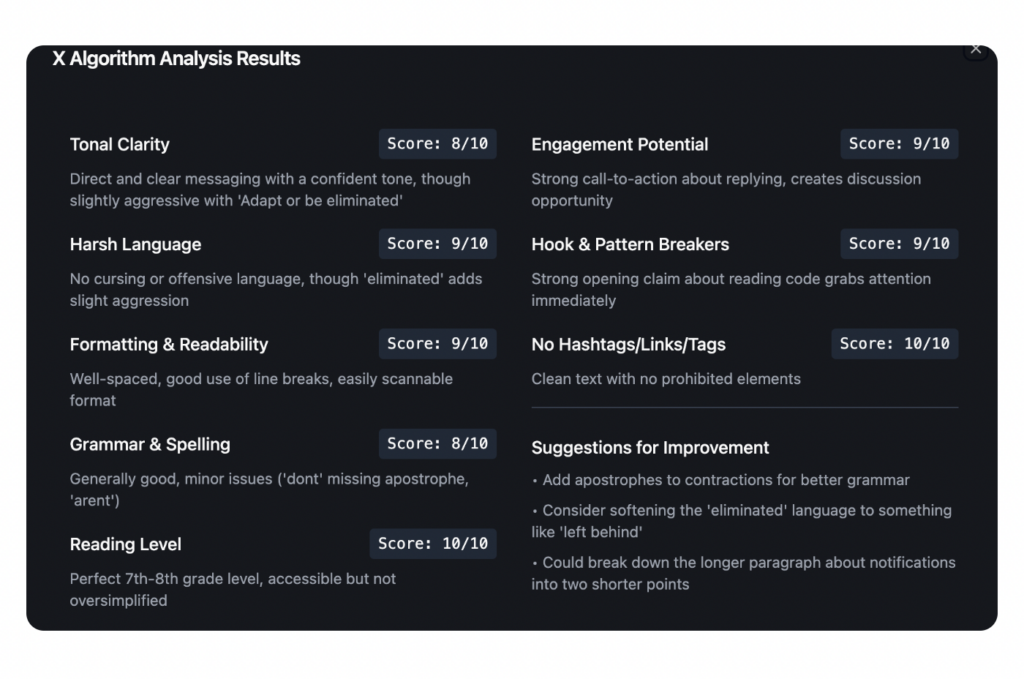The height and width of the screenshot is (679, 1024).
Task: Click the Engagement Potential score badge
Action: pyautogui.click(x=899, y=144)
